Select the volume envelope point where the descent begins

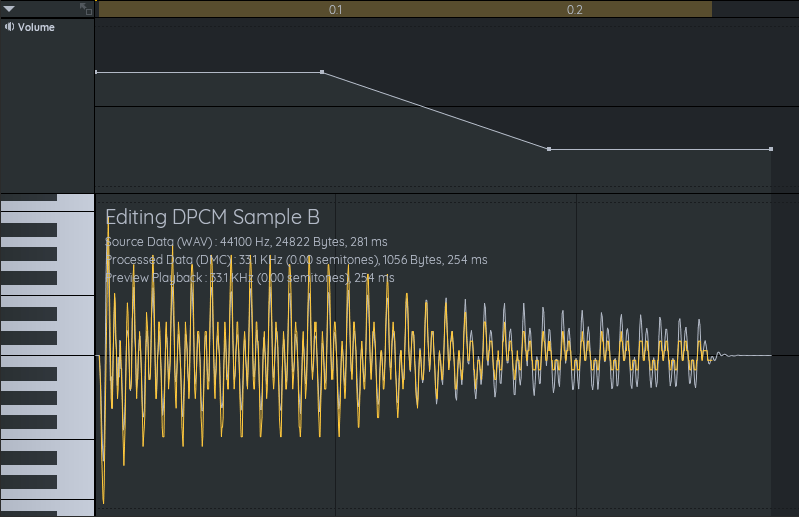point(322,72)
